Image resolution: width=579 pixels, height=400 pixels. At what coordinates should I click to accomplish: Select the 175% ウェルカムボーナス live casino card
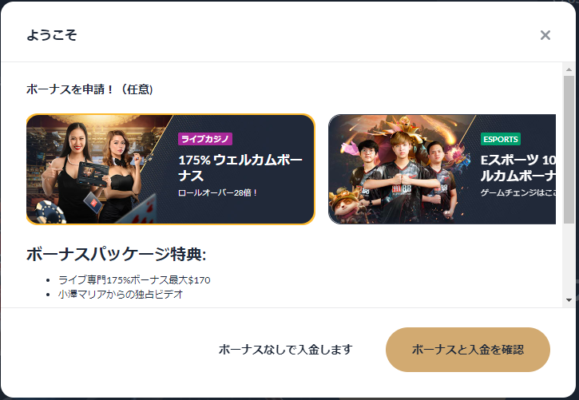point(171,169)
